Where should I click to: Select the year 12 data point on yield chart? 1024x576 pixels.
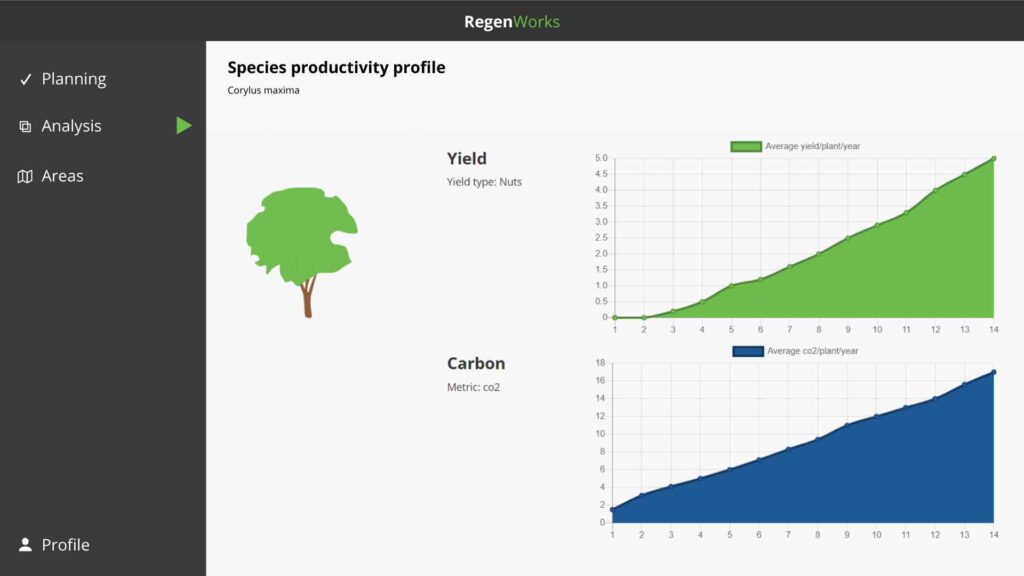point(935,191)
